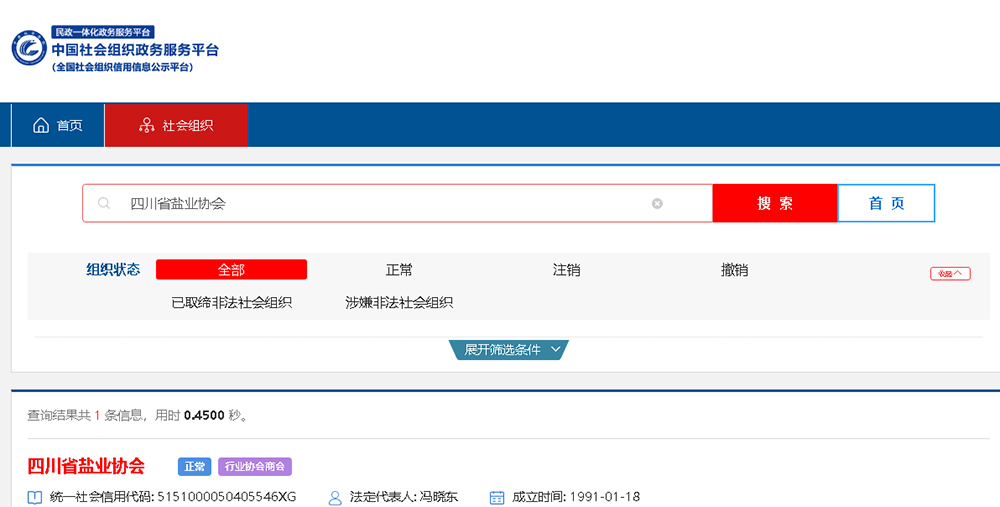Filter by 已取缔非法社会组织
The width and height of the screenshot is (1000, 507).
pos(232,302)
